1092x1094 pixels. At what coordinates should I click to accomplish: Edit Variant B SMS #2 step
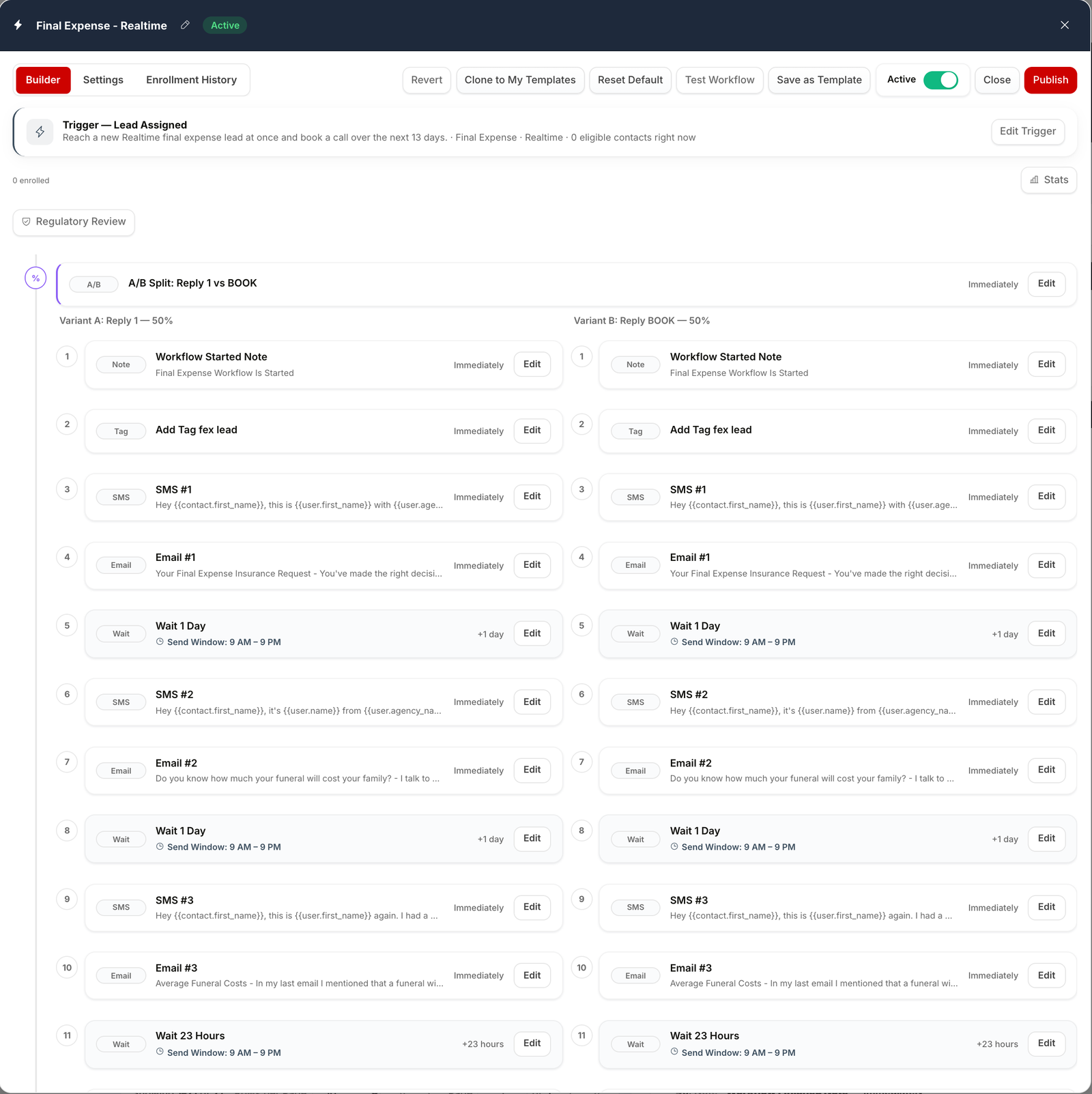tap(1046, 702)
